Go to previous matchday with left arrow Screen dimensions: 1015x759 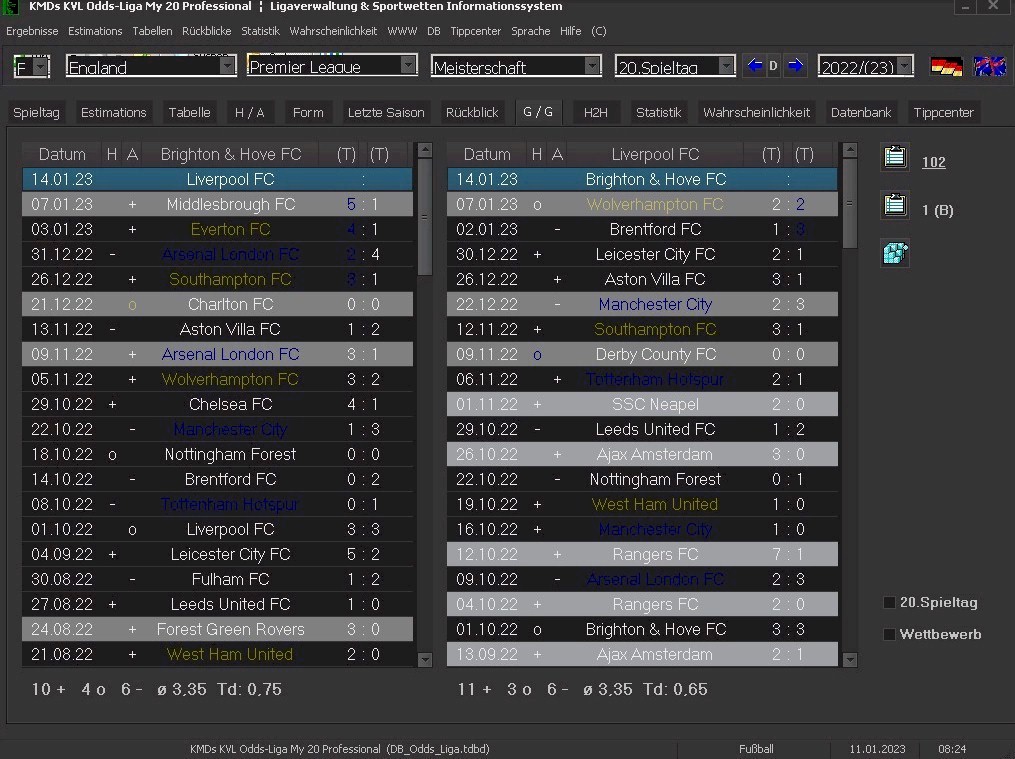point(754,66)
